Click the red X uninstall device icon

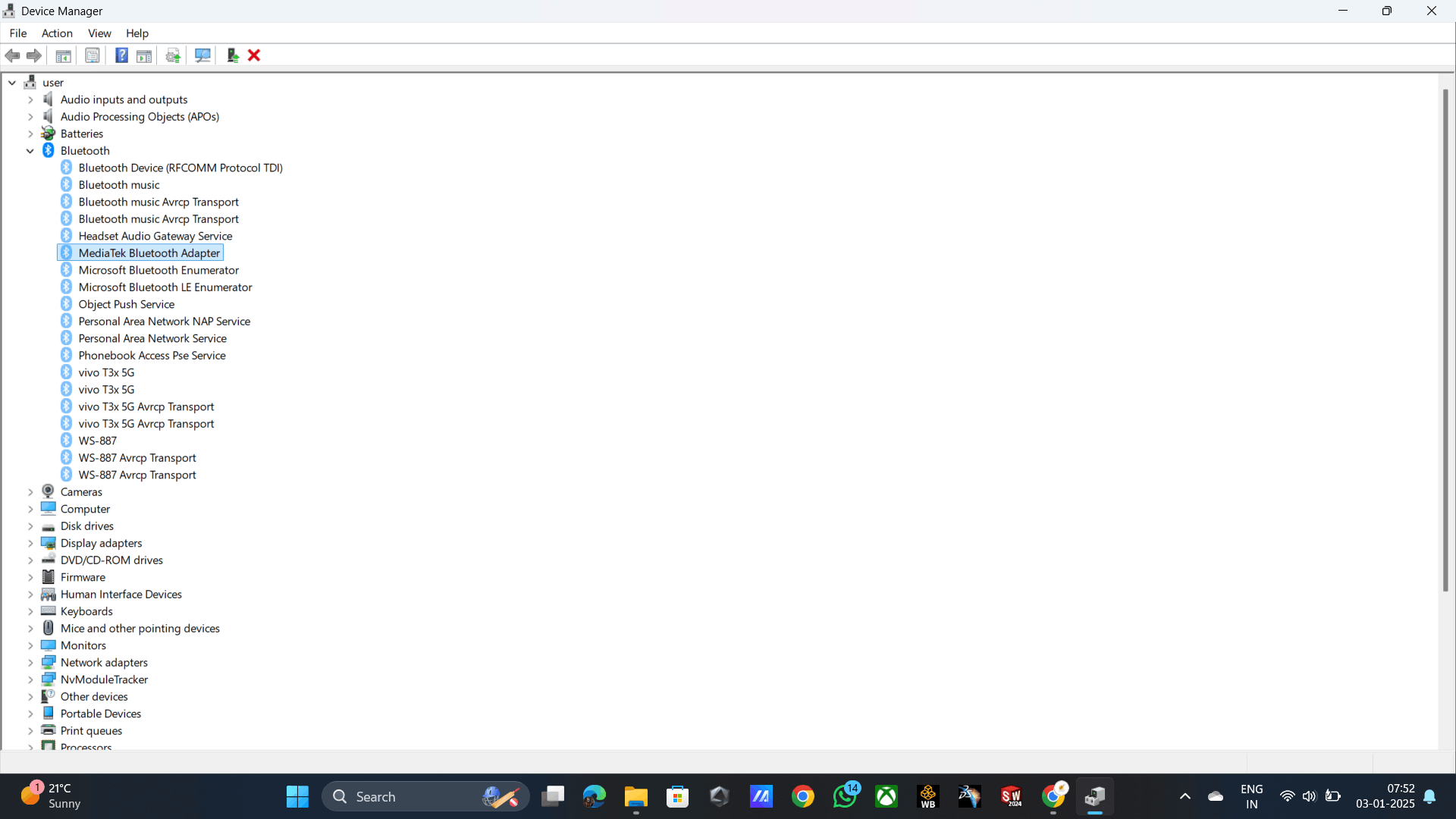tap(254, 55)
